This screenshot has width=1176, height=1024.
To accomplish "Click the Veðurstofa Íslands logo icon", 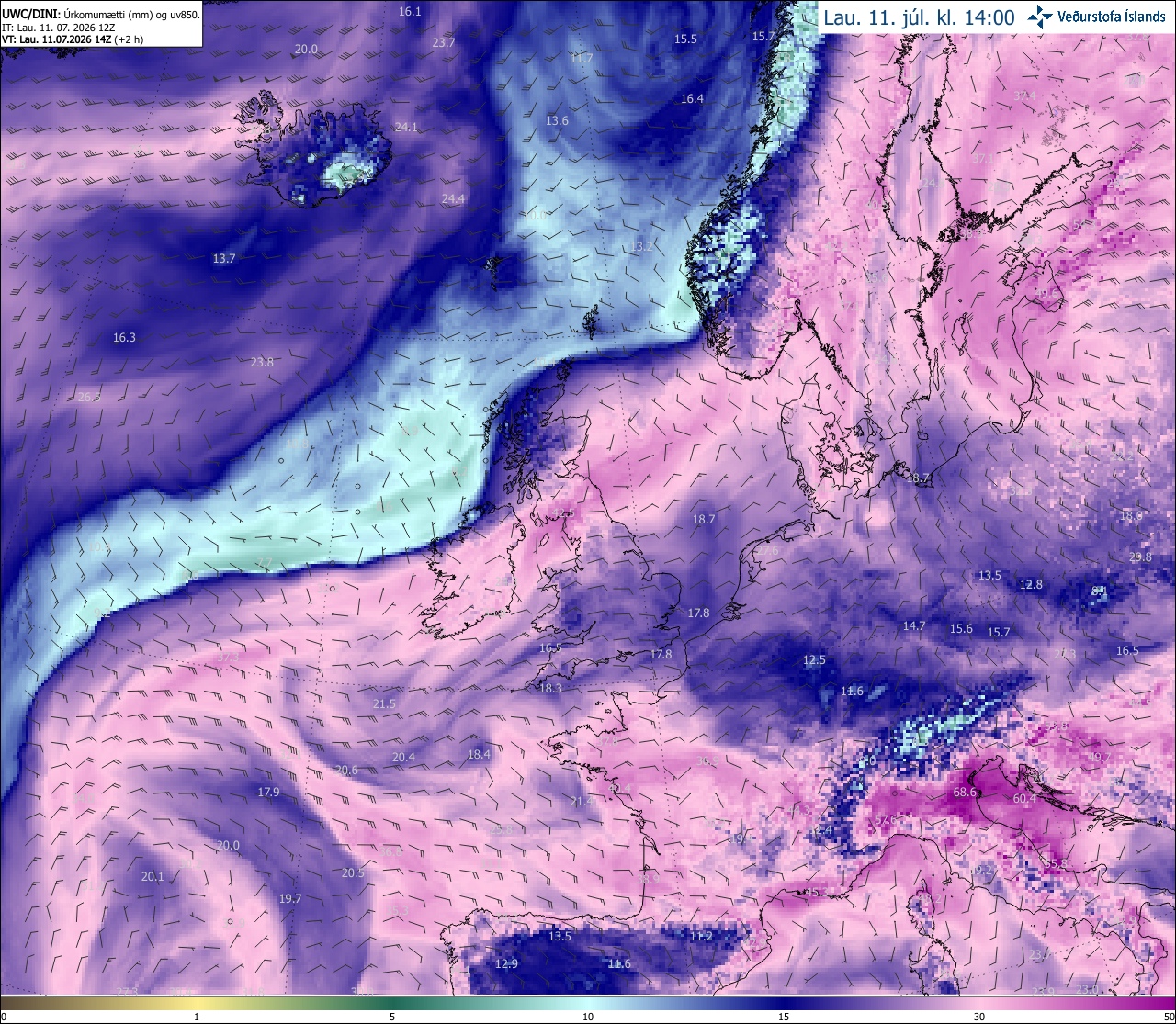I will click(x=1040, y=17).
